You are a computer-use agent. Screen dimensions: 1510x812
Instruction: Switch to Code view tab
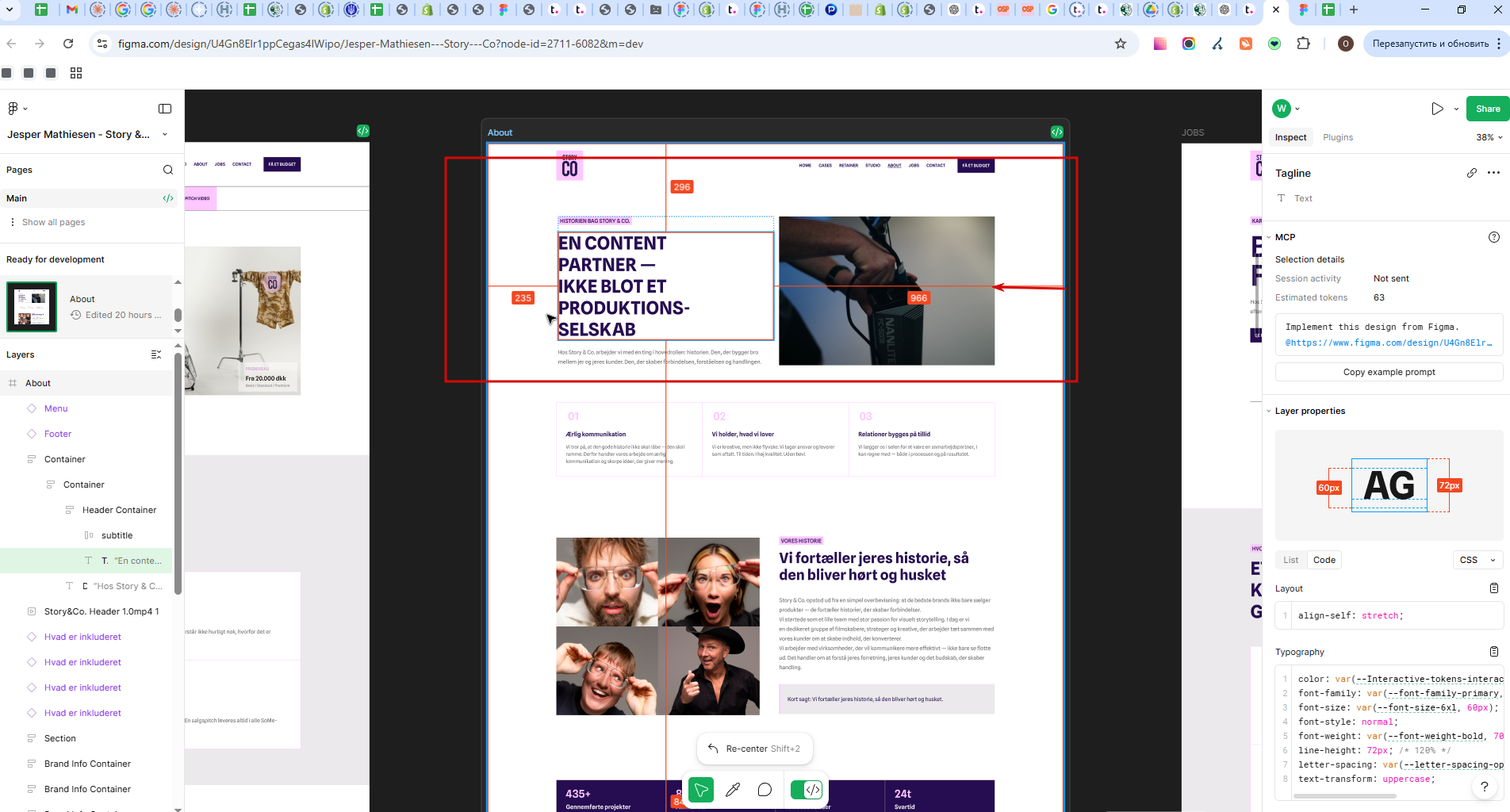[1324, 560]
